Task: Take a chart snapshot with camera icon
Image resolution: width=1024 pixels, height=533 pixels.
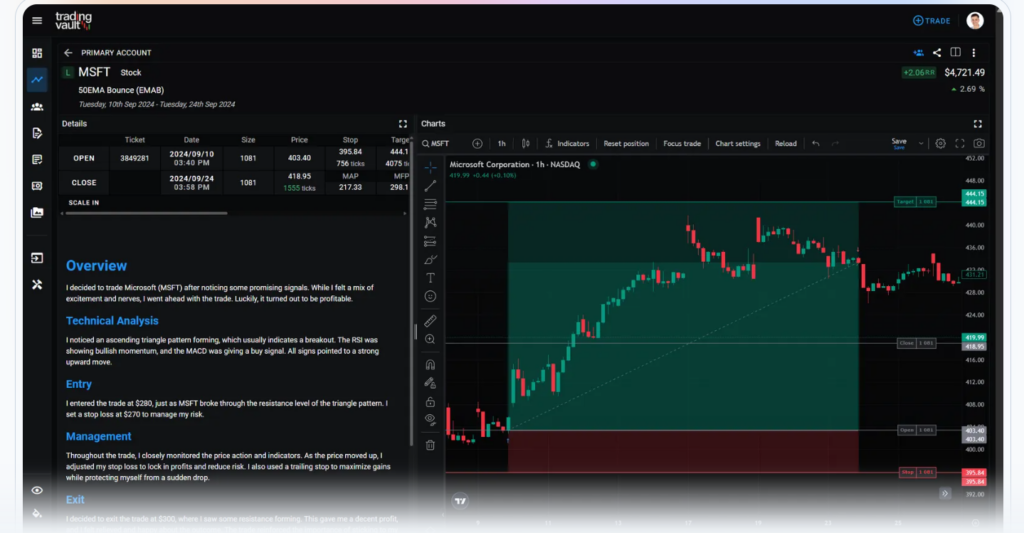Action: point(978,143)
